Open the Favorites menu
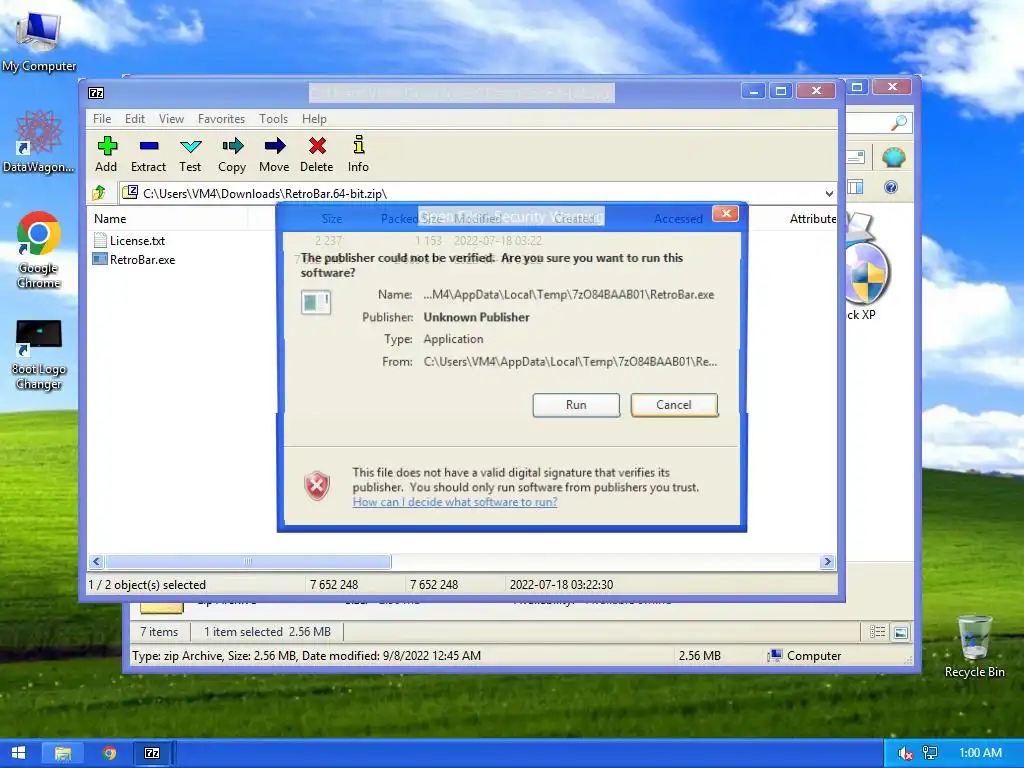 click(x=221, y=118)
